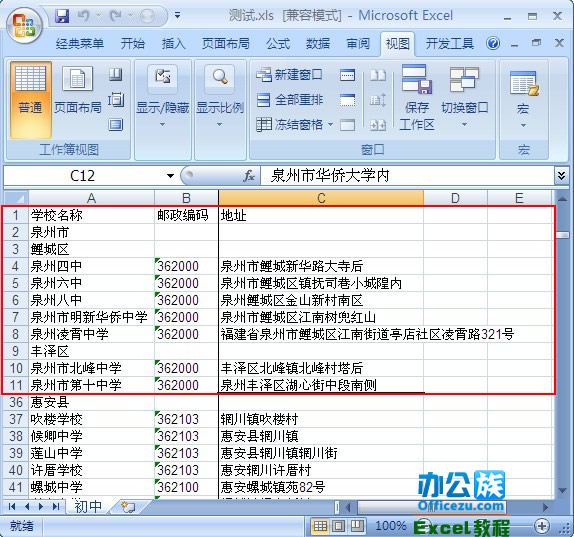Click cell 泉州市明新华侨中学
This screenshot has height=537, width=574.
(x=92, y=317)
